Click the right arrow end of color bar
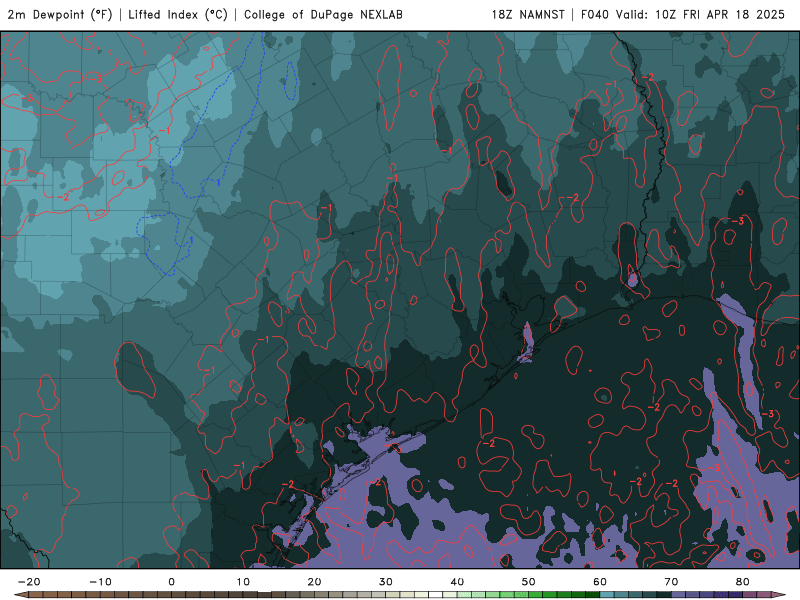 click(x=779, y=594)
